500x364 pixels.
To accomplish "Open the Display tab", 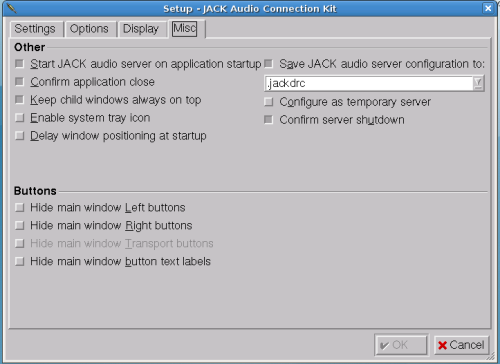I will [x=141, y=29].
